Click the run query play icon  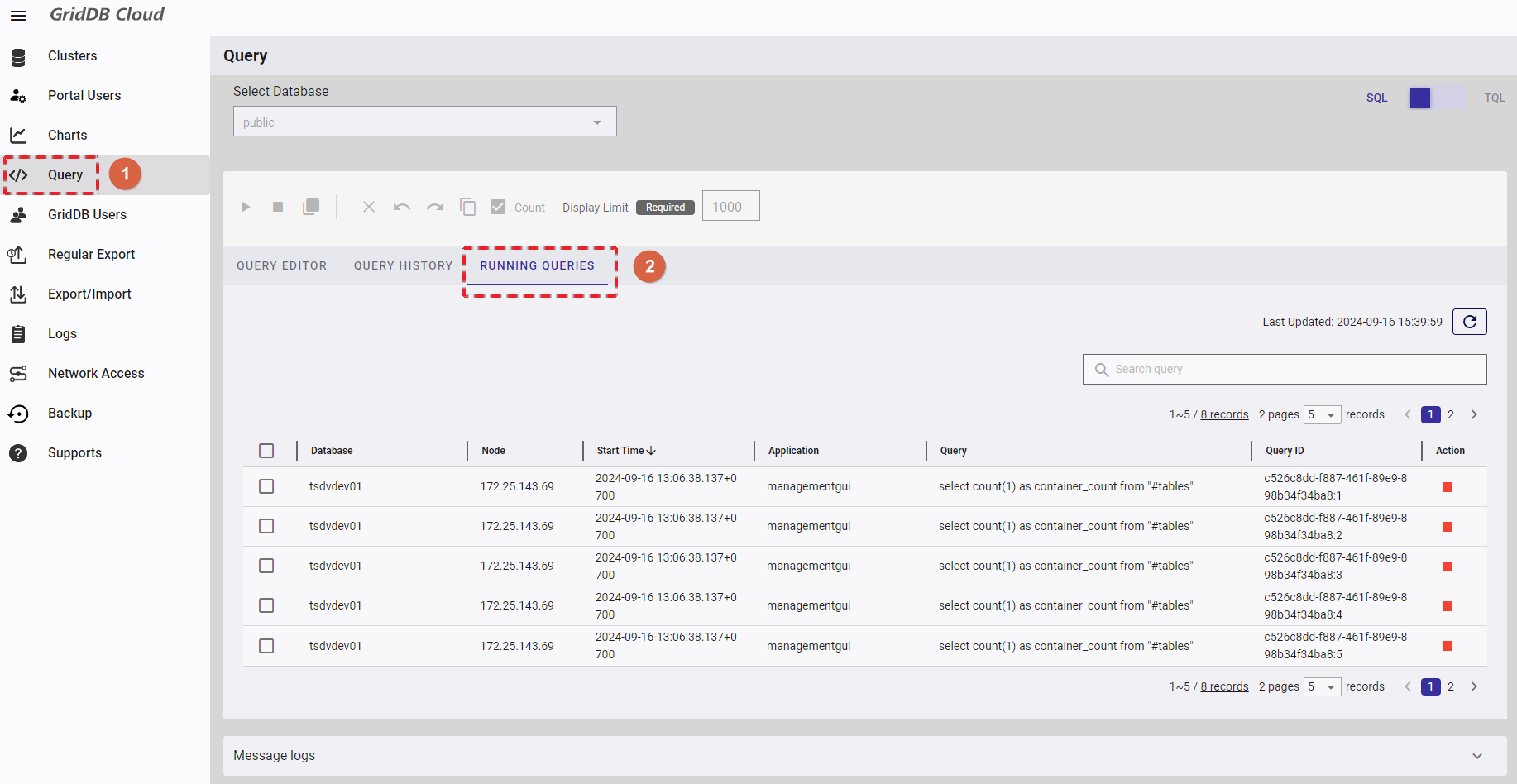[246, 207]
